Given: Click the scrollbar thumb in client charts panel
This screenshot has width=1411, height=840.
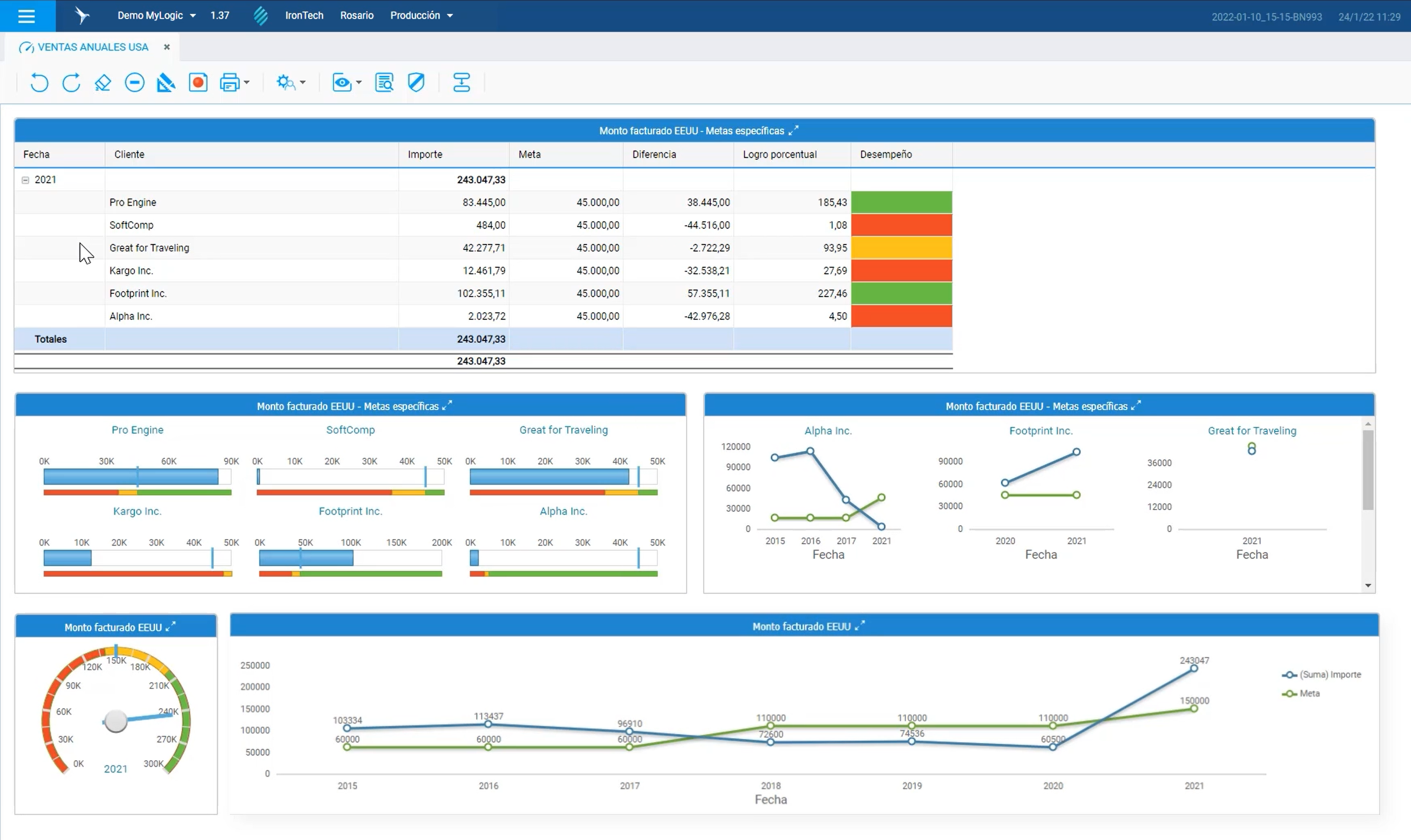Looking at the screenshot, I should [1368, 470].
